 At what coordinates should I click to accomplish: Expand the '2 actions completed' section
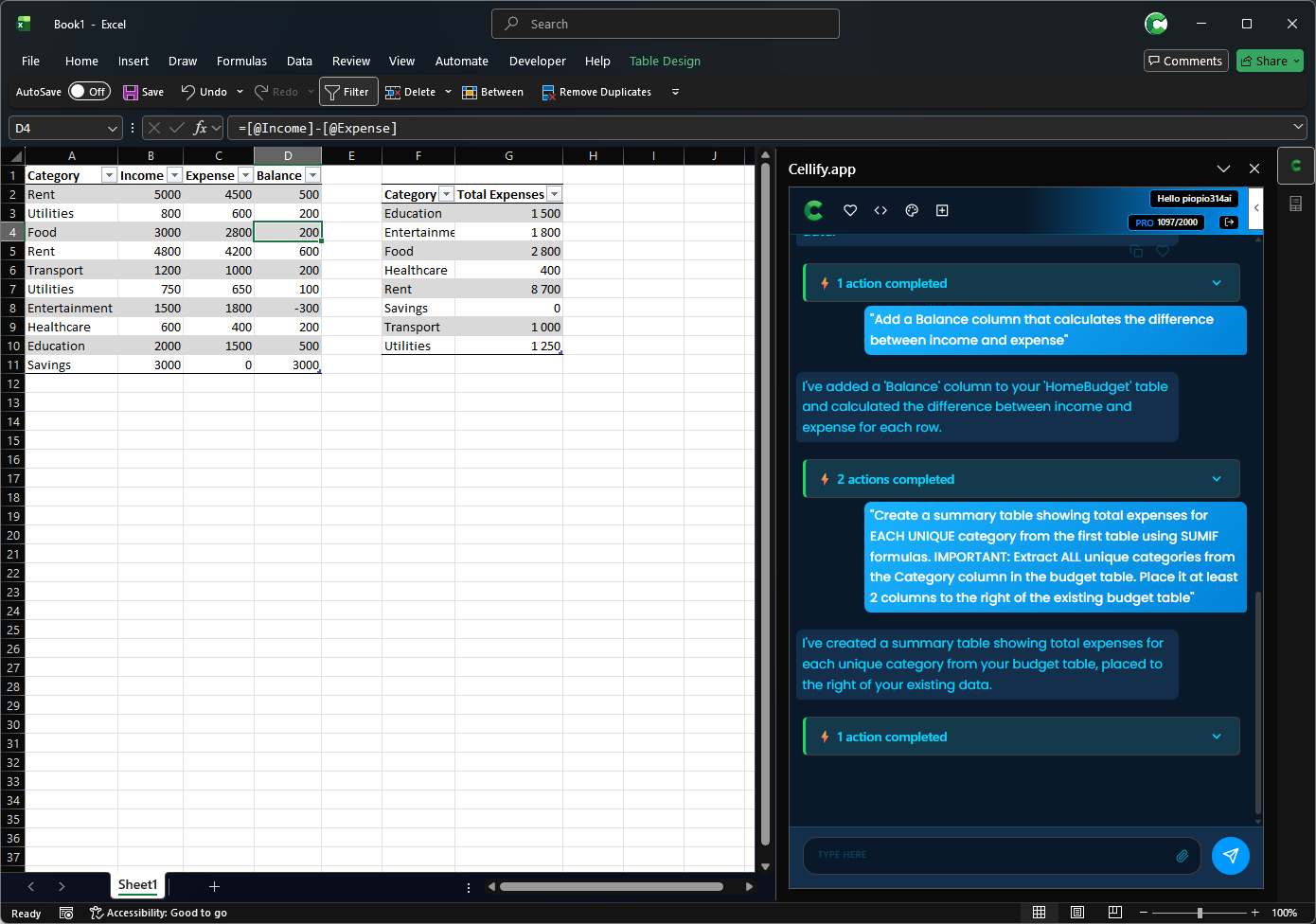pyautogui.click(x=1022, y=479)
